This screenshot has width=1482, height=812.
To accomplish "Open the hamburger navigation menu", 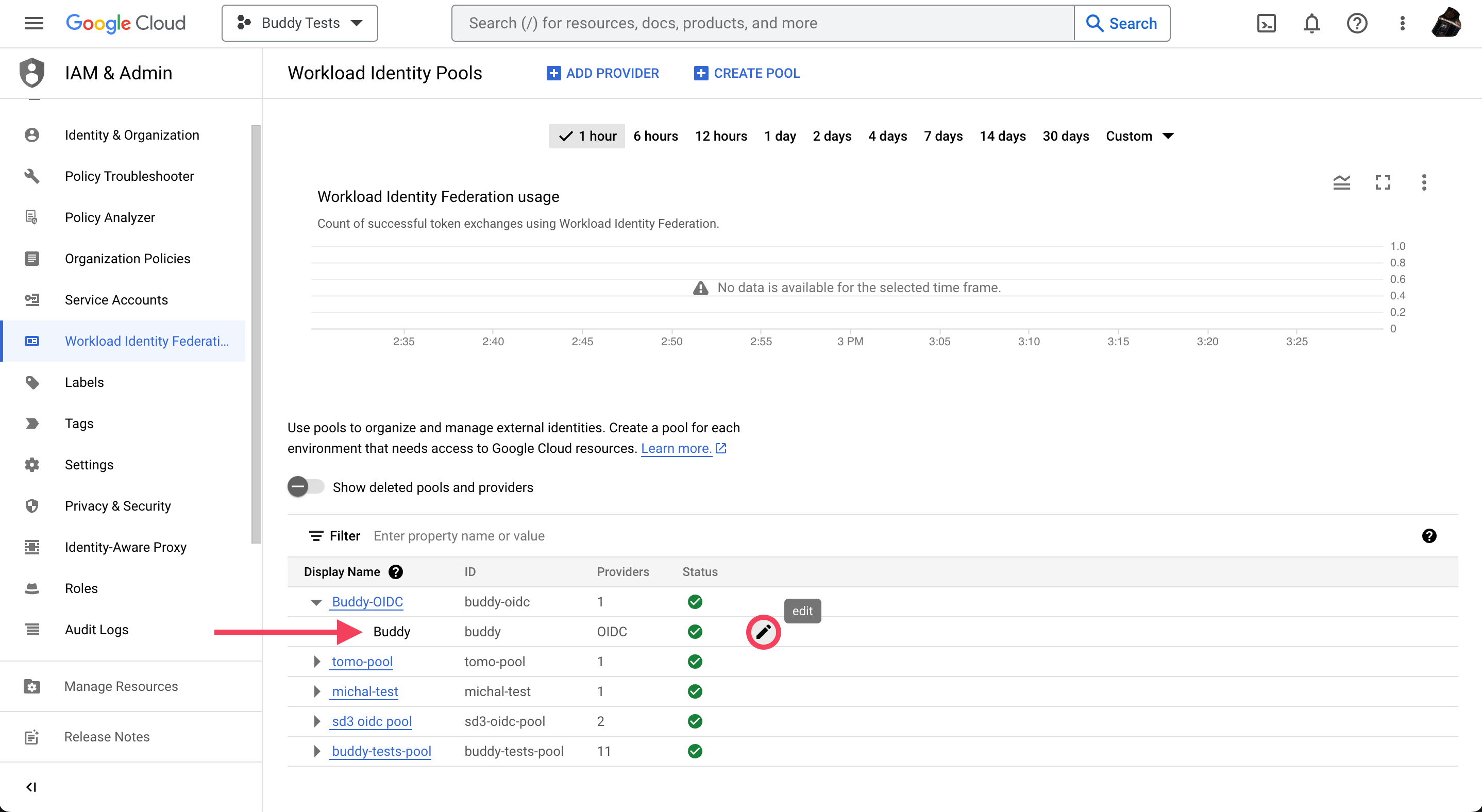I will click(34, 23).
